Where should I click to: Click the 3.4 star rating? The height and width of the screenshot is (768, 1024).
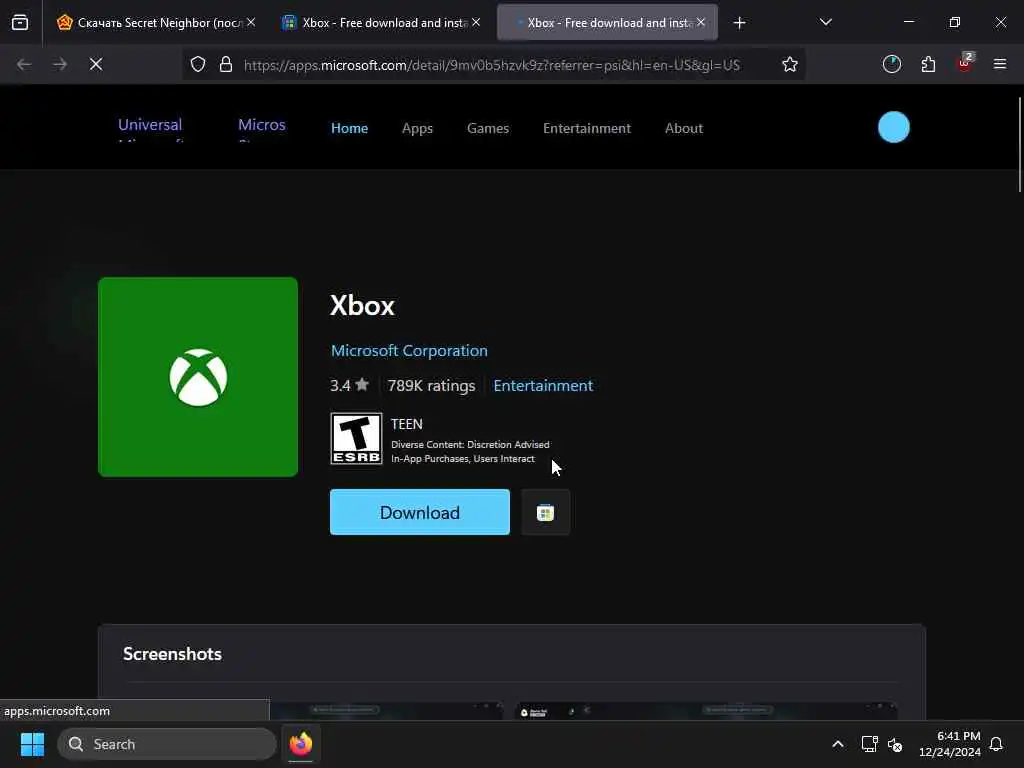click(349, 385)
